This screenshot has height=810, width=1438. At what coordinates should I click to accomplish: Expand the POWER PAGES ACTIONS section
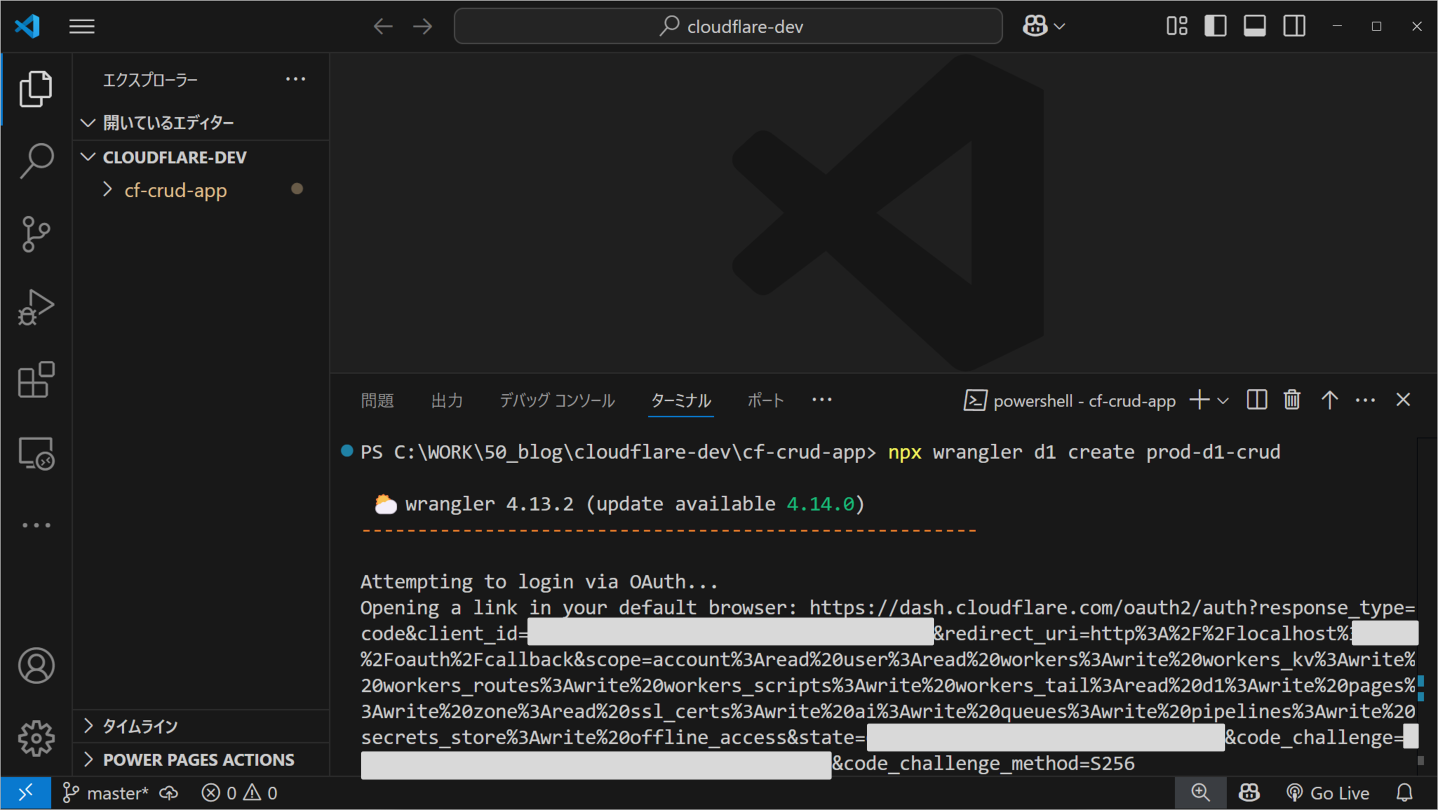(x=201, y=760)
